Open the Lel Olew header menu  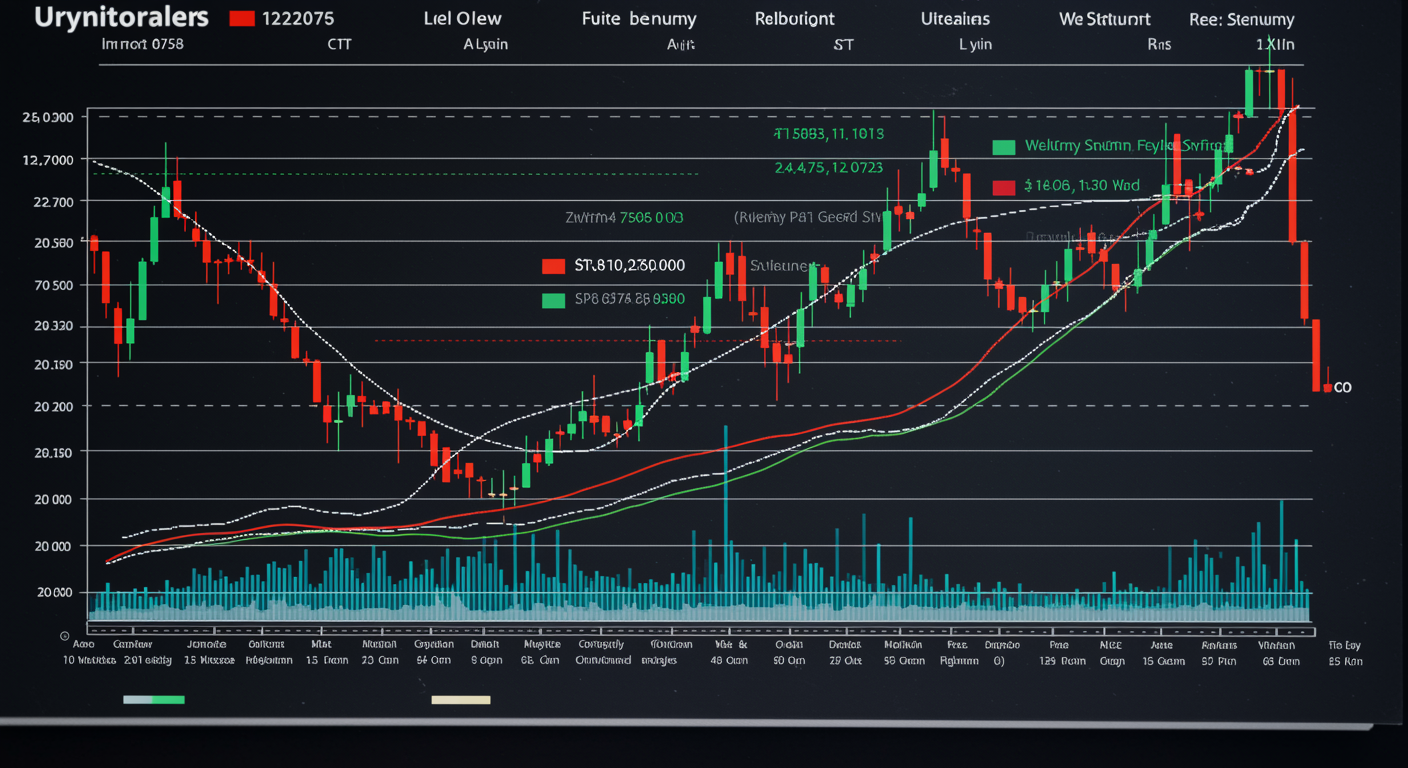coord(463,19)
